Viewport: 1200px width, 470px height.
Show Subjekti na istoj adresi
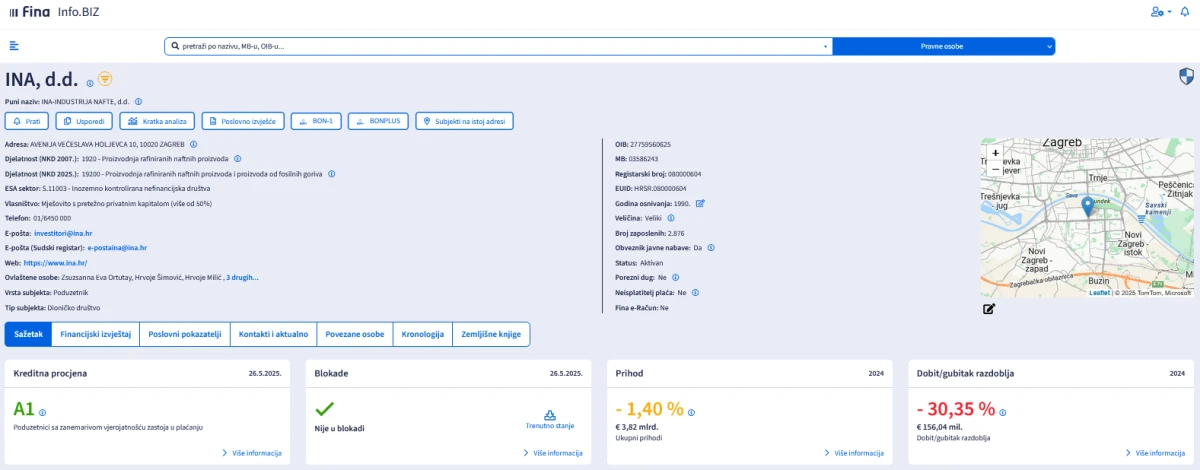[x=464, y=121]
